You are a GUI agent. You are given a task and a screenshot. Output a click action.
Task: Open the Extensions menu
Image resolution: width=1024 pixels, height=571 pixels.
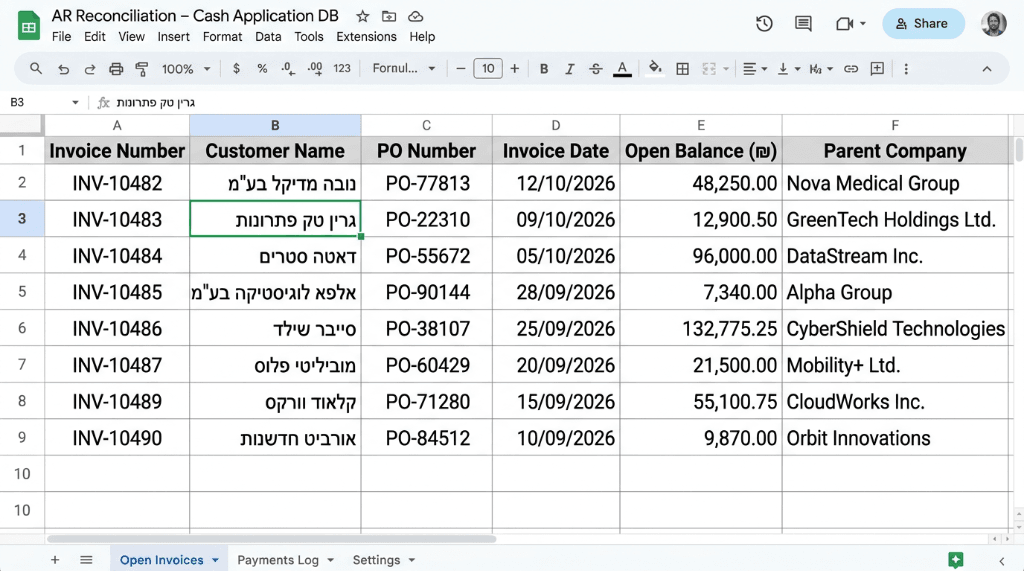(366, 37)
